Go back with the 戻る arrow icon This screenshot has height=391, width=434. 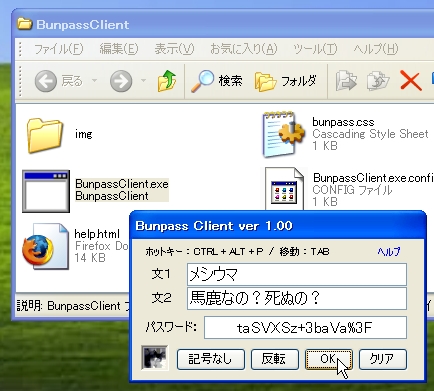[x=46, y=81]
